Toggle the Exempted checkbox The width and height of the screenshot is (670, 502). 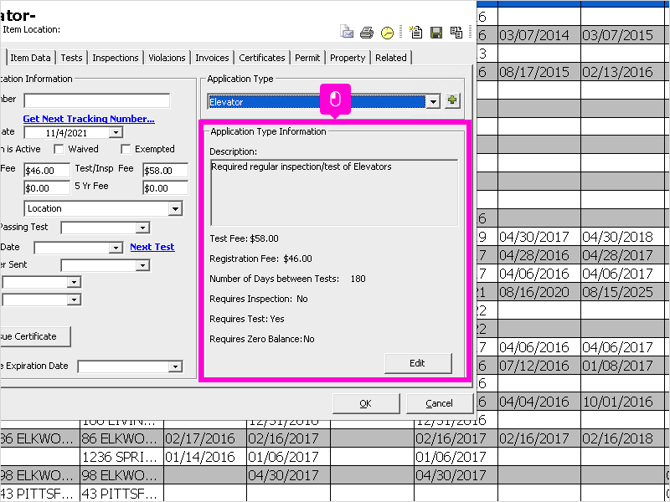(x=126, y=149)
